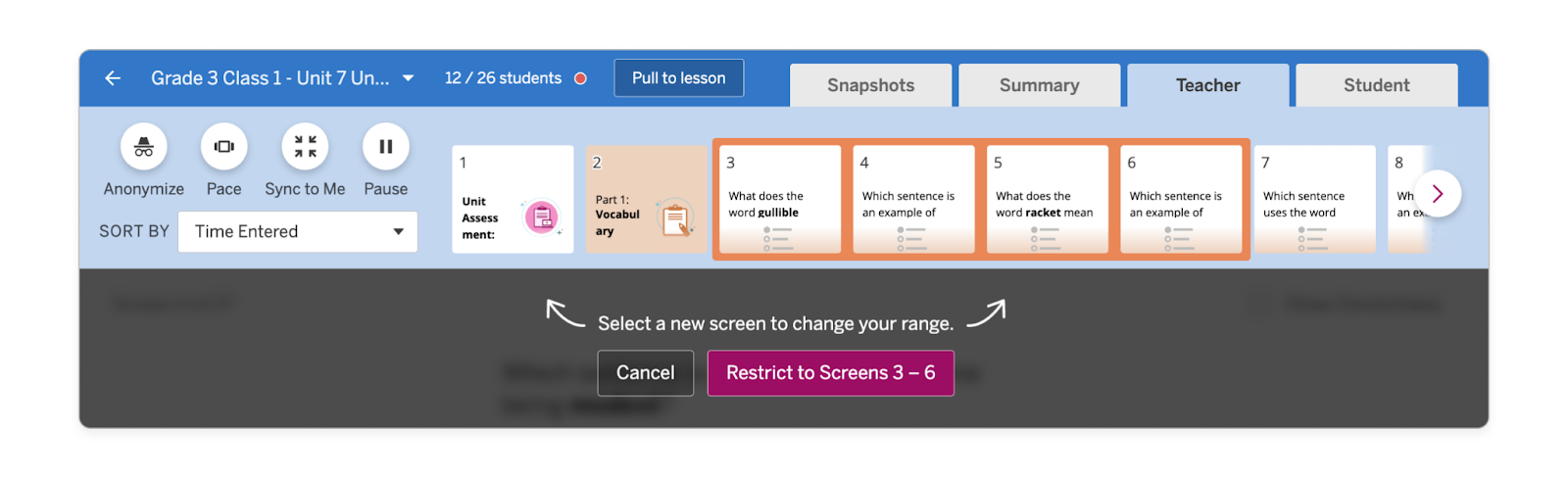Image resolution: width=1568 pixels, height=478 pixels.
Task: Select screen 2 Part 1: Vocabulary thumbnail
Action: coord(646,199)
